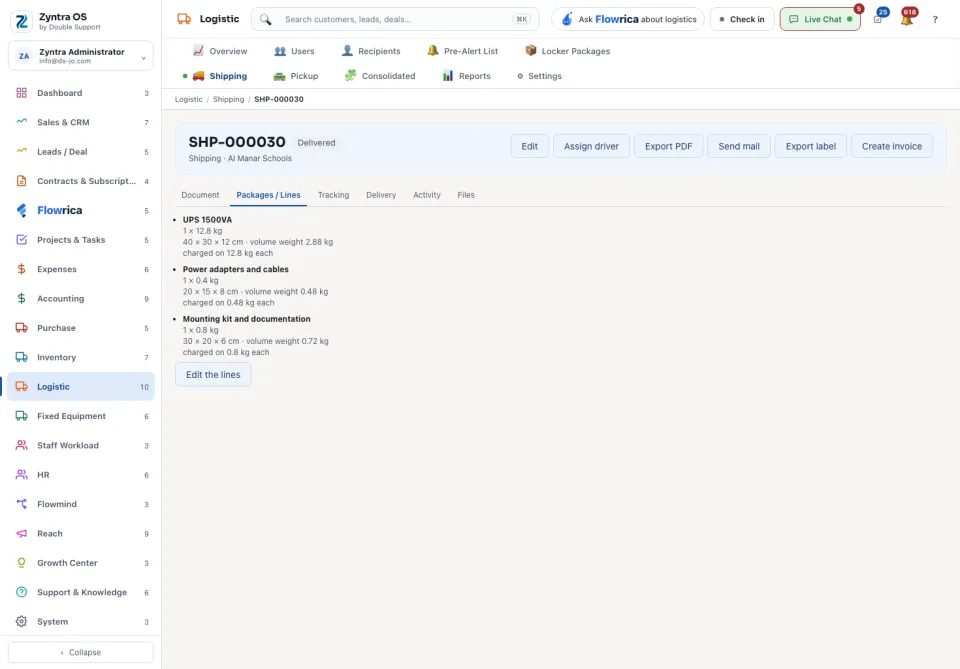Collapse the sidebar

coord(81,652)
